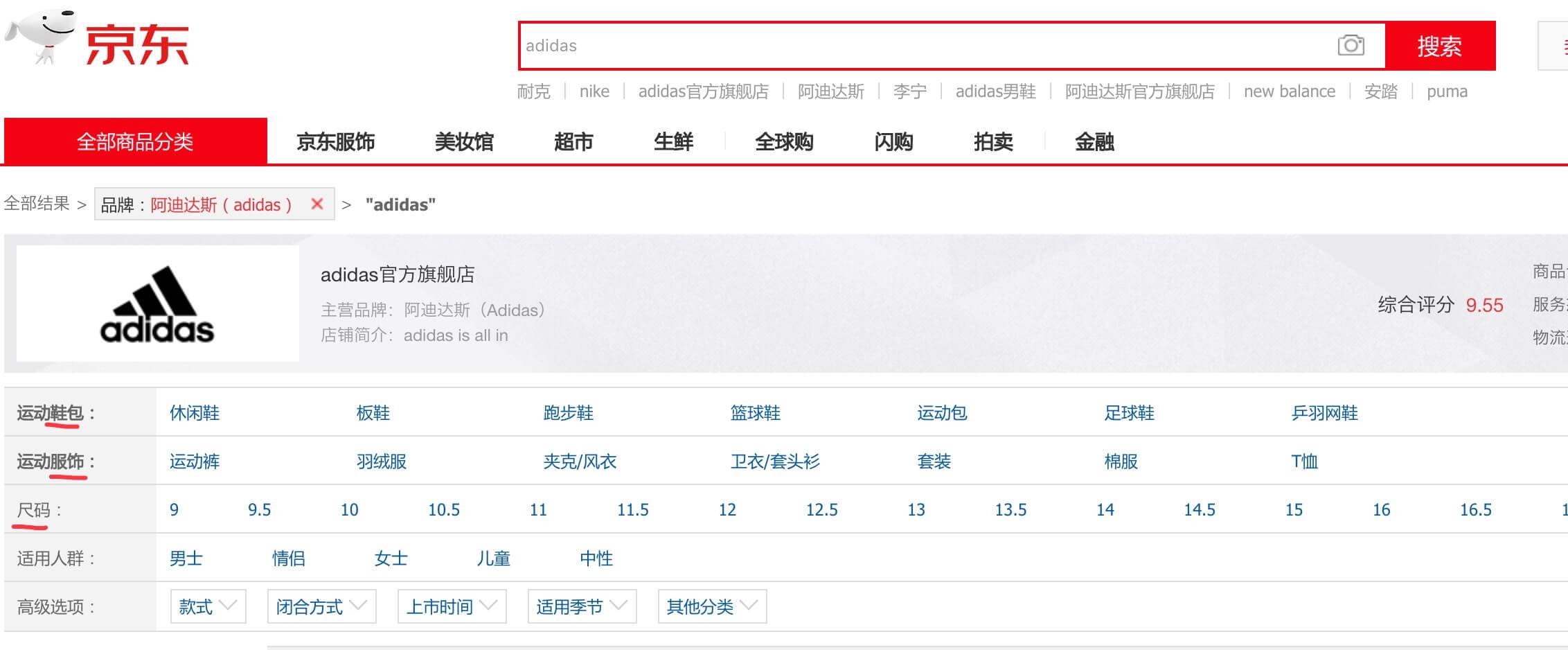The height and width of the screenshot is (650, 1568).
Task: Filter by 乒羽网鞋 category
Action: click(1325, 413)
